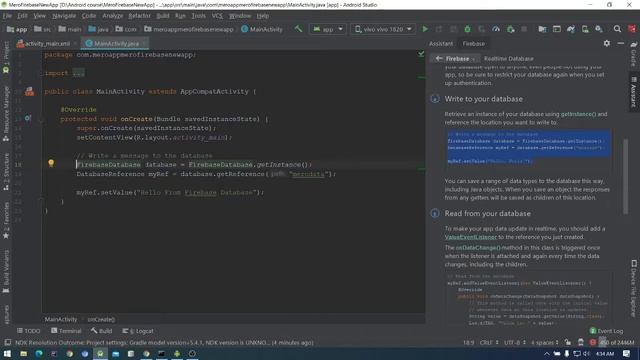The height and width of the screenshot is (360, 640).
Task: Click the ValueEventListener link
Action: [x=471, y=237]
